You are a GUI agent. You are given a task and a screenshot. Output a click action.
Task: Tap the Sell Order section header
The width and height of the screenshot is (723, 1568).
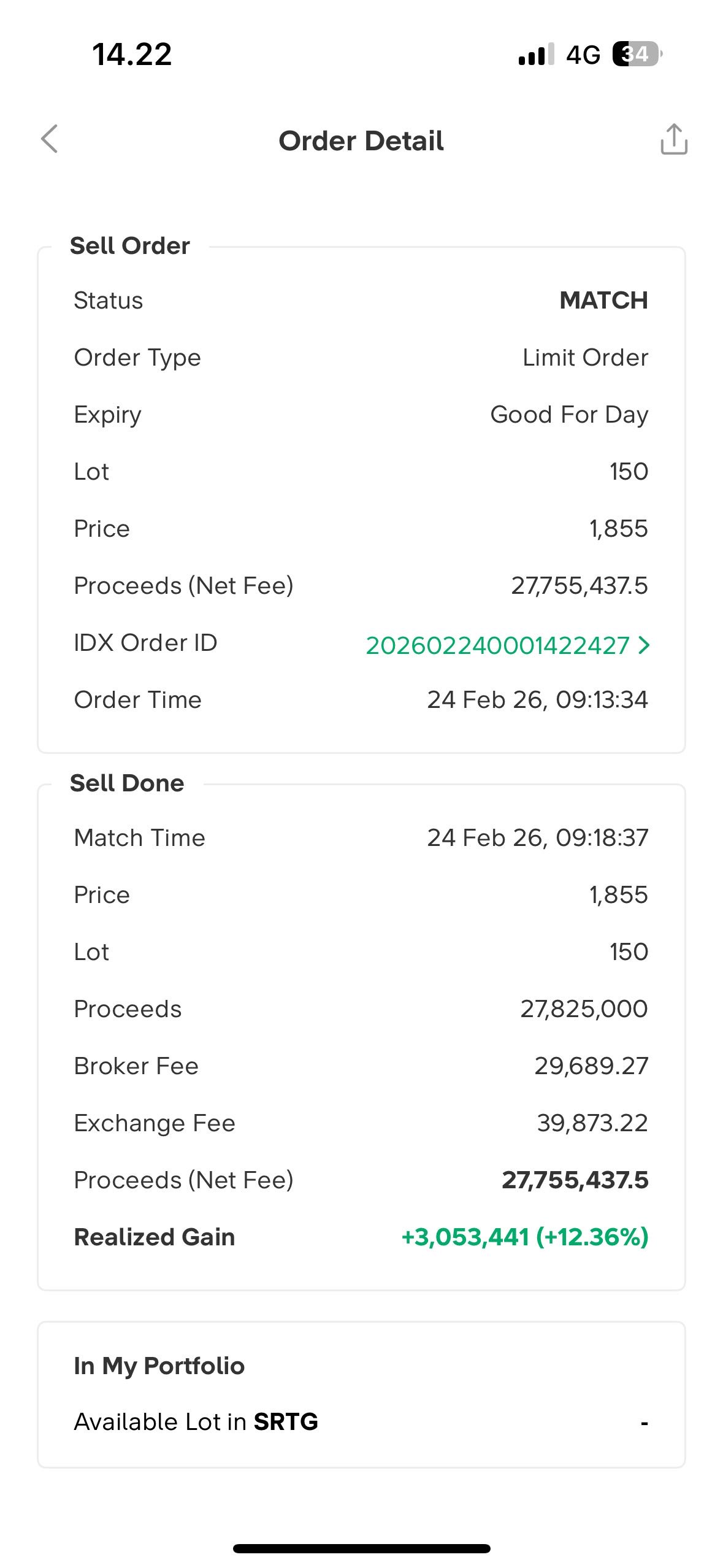pyautogui.click(x=130, y=246)
